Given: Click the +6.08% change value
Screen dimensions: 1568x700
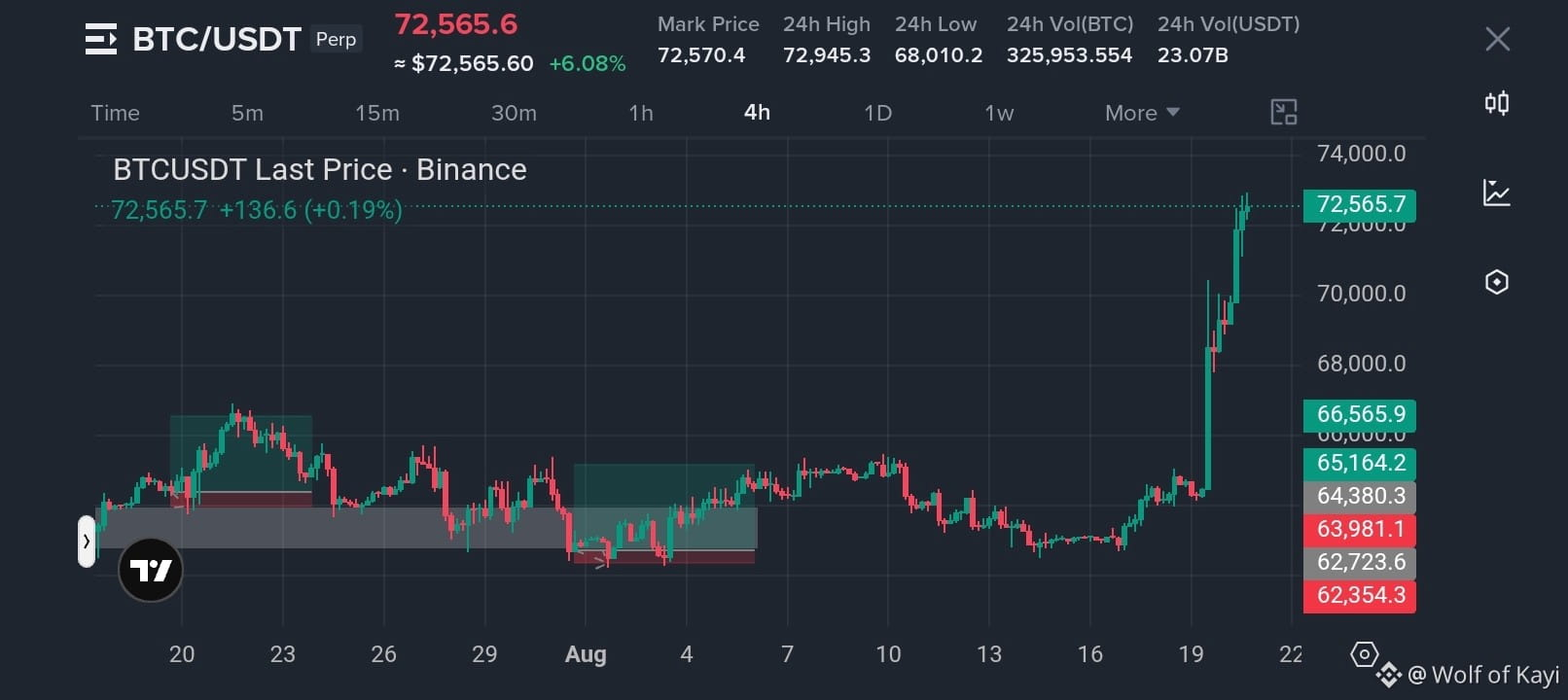Looking at the screenshot, I should 588,64.
